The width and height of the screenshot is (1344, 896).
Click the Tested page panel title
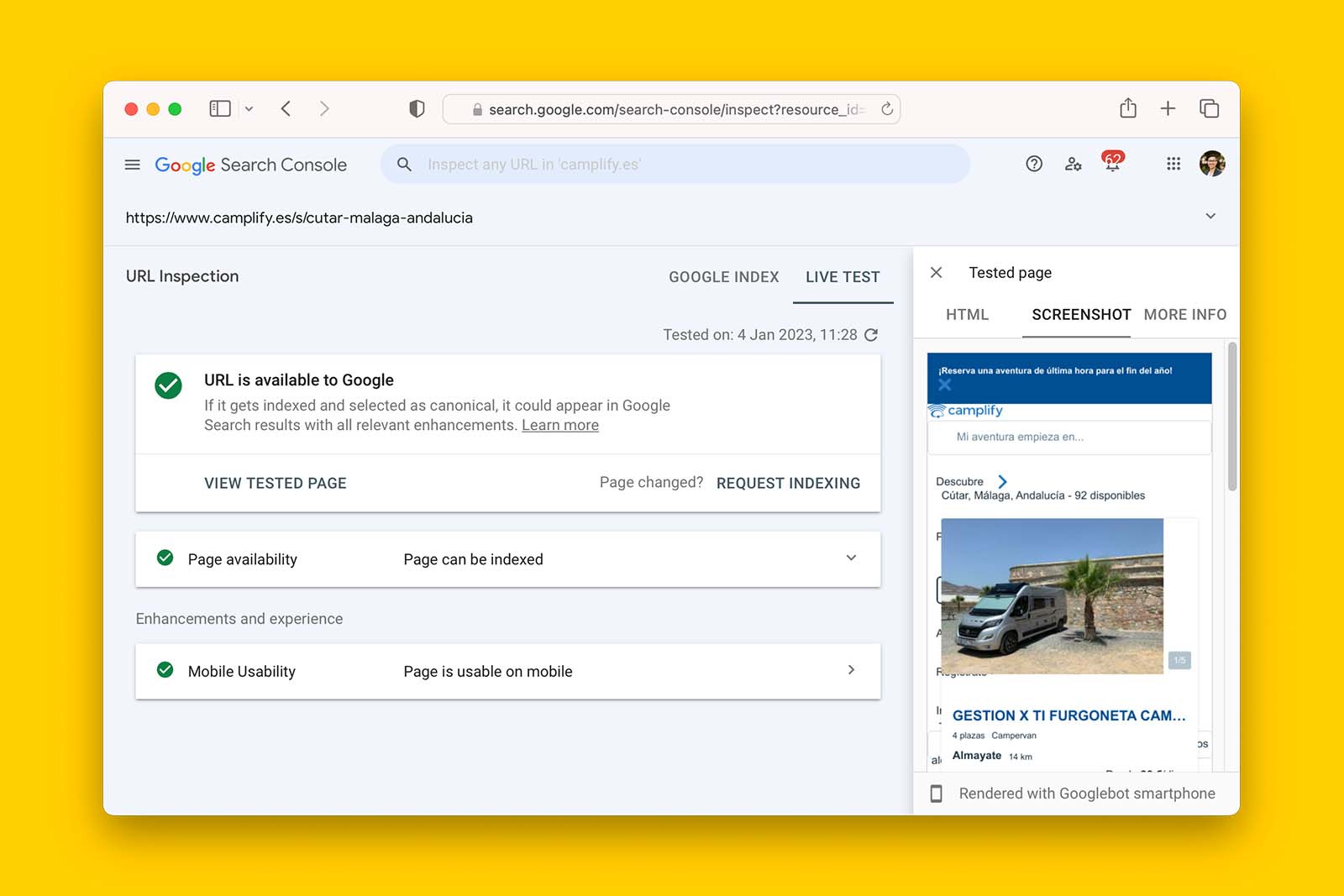[1010, 273]
